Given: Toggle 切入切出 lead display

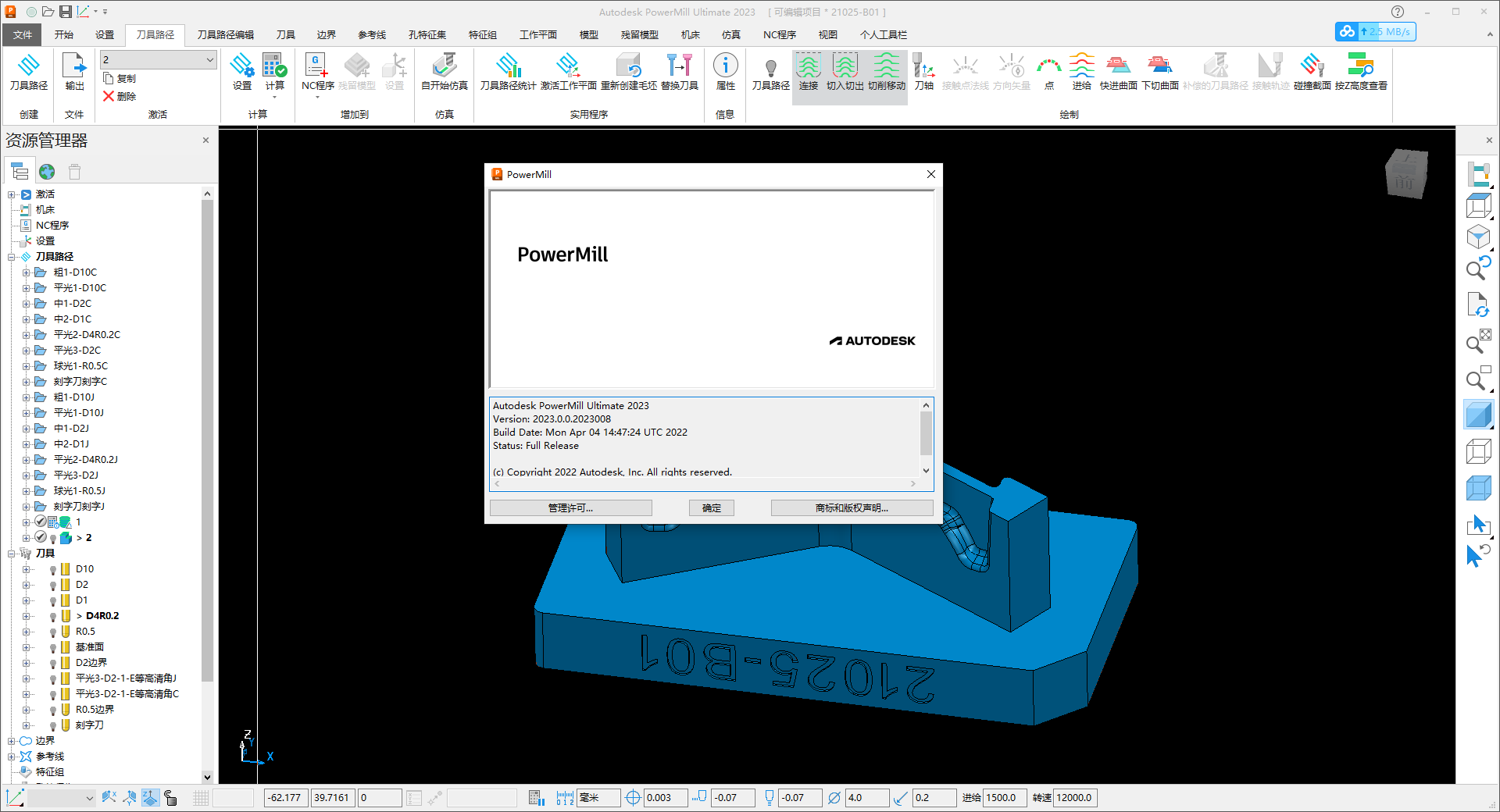Looking at the screenshot, I should 845,72.
